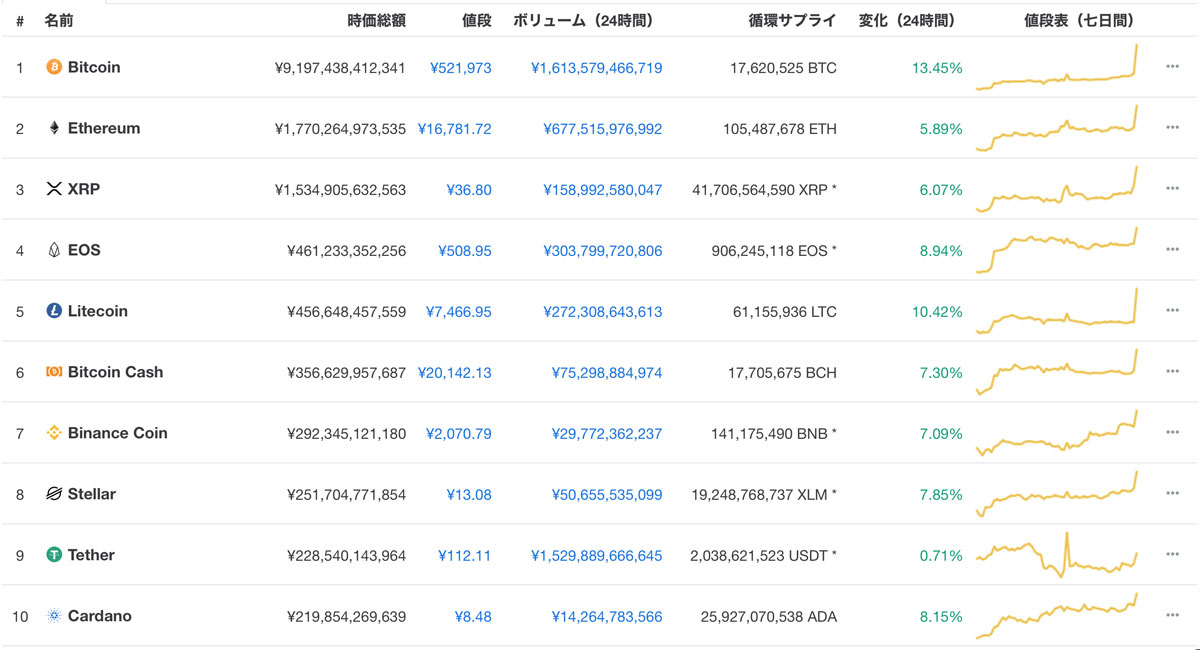Open Tether seven-day price chart
The image size is (1200, 650).
[1057, 555]
